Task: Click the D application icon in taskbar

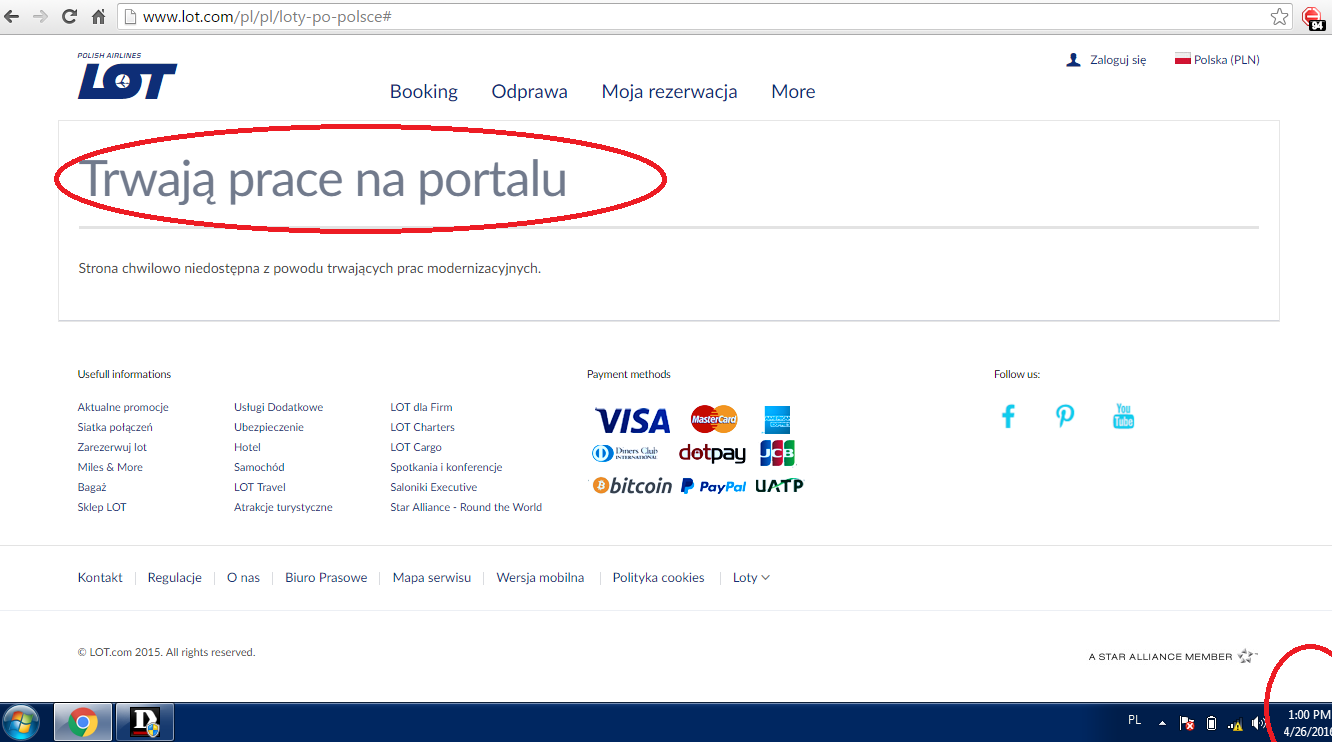Action: coord(145,722)
